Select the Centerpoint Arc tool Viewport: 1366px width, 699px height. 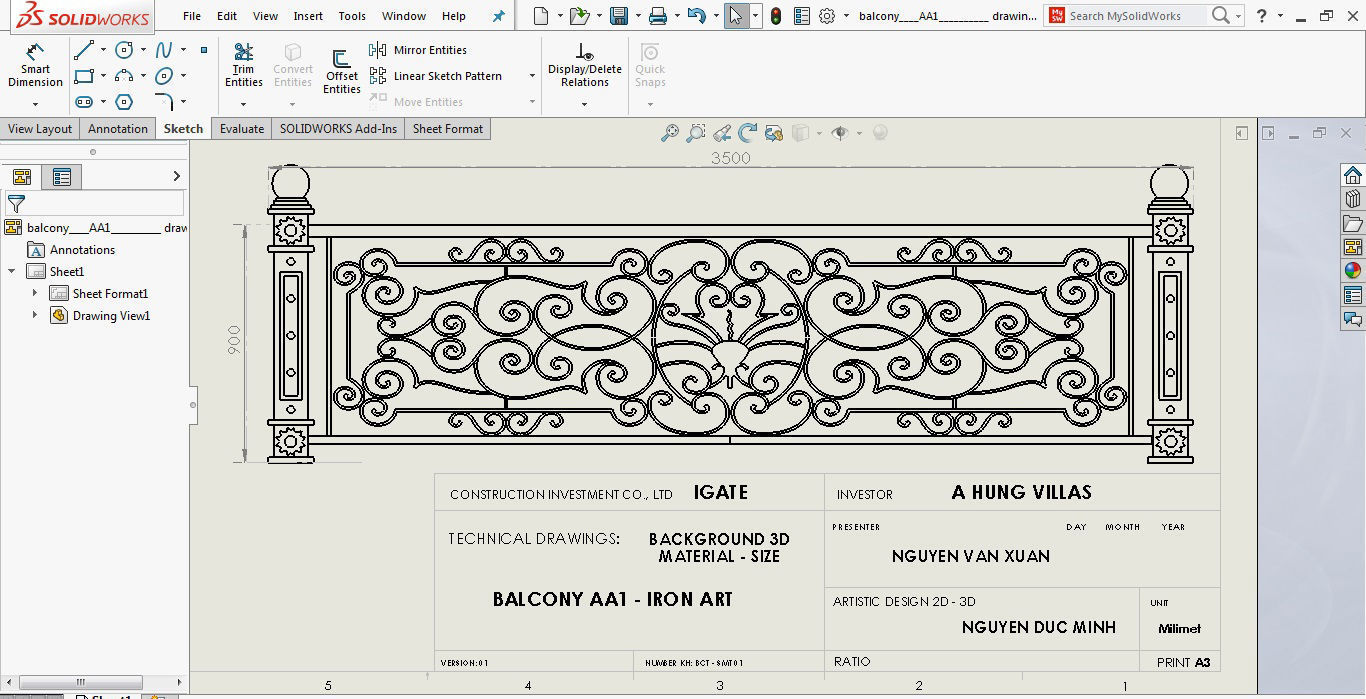click(x=124, y=76)
